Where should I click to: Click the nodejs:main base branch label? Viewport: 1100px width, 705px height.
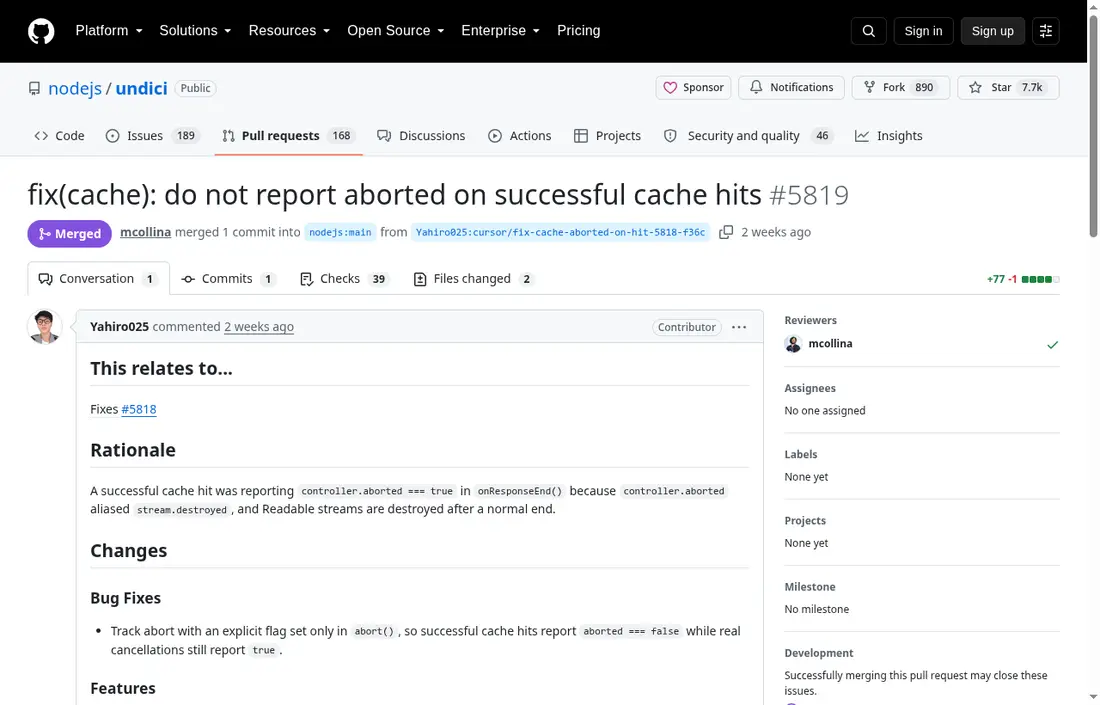point(340,232)
